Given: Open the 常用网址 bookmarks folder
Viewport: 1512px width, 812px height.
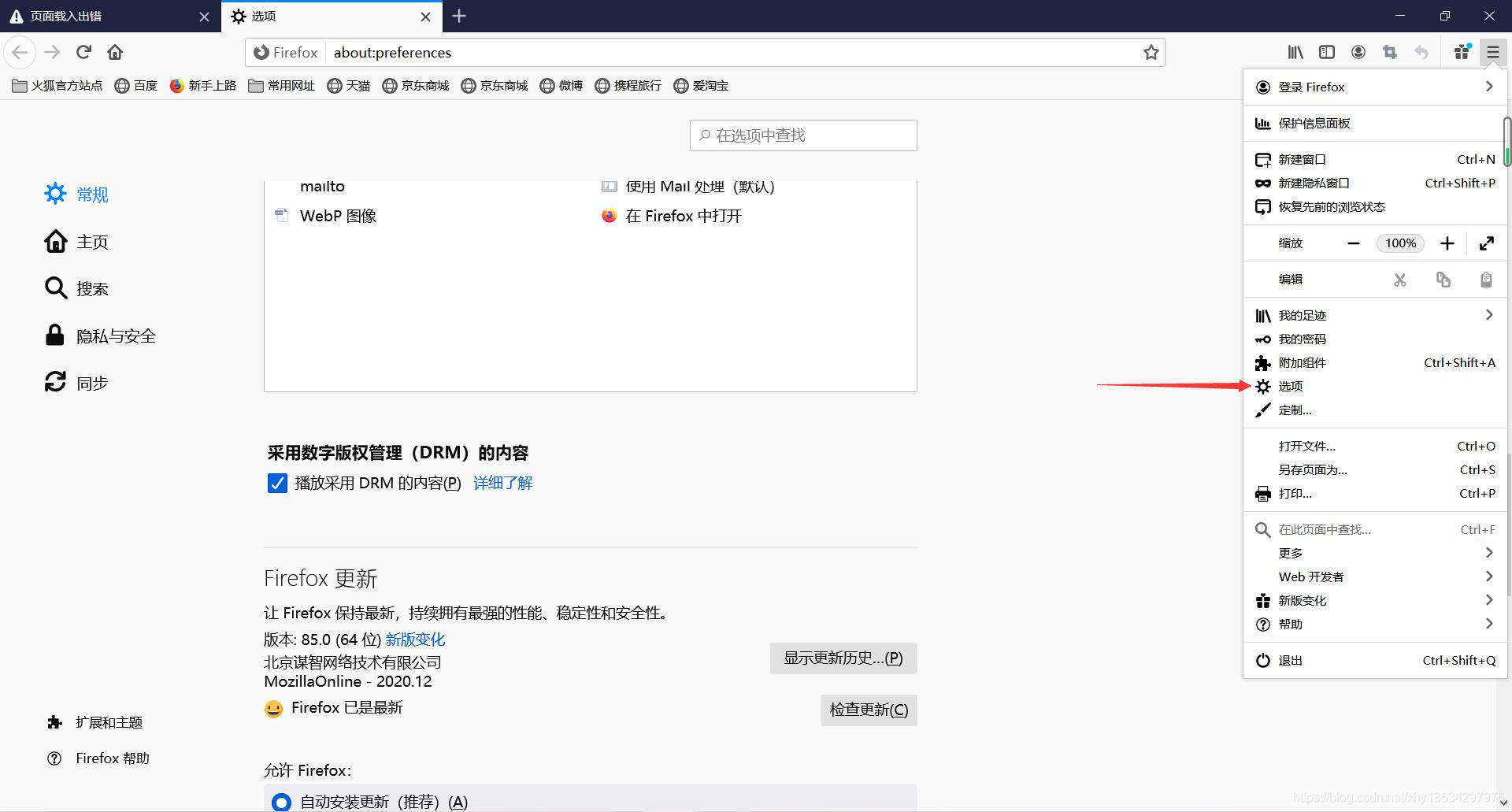Looking at the screenshot, I should click(x=281, y=85).
